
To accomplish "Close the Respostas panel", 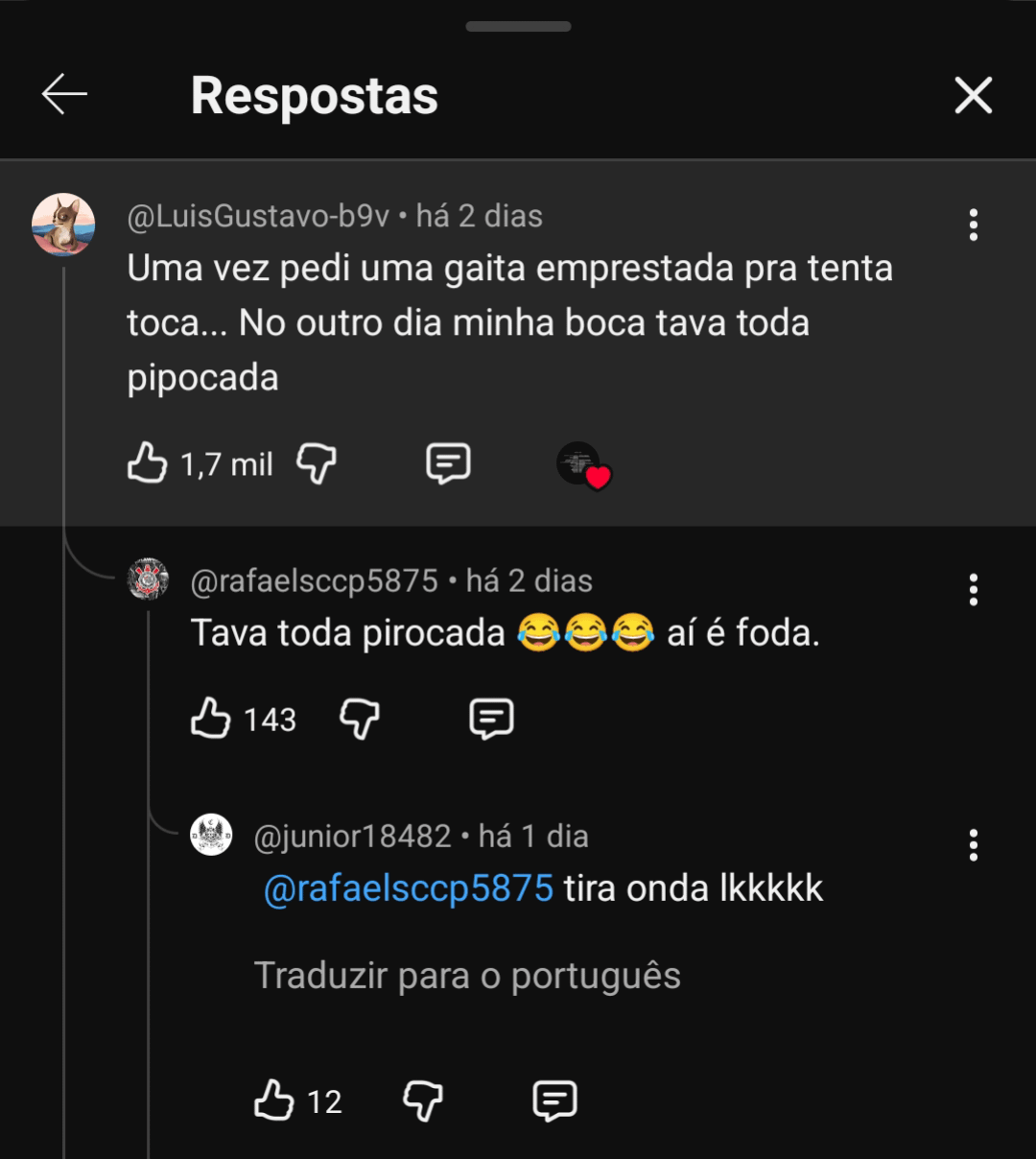I will click(973, 95).
